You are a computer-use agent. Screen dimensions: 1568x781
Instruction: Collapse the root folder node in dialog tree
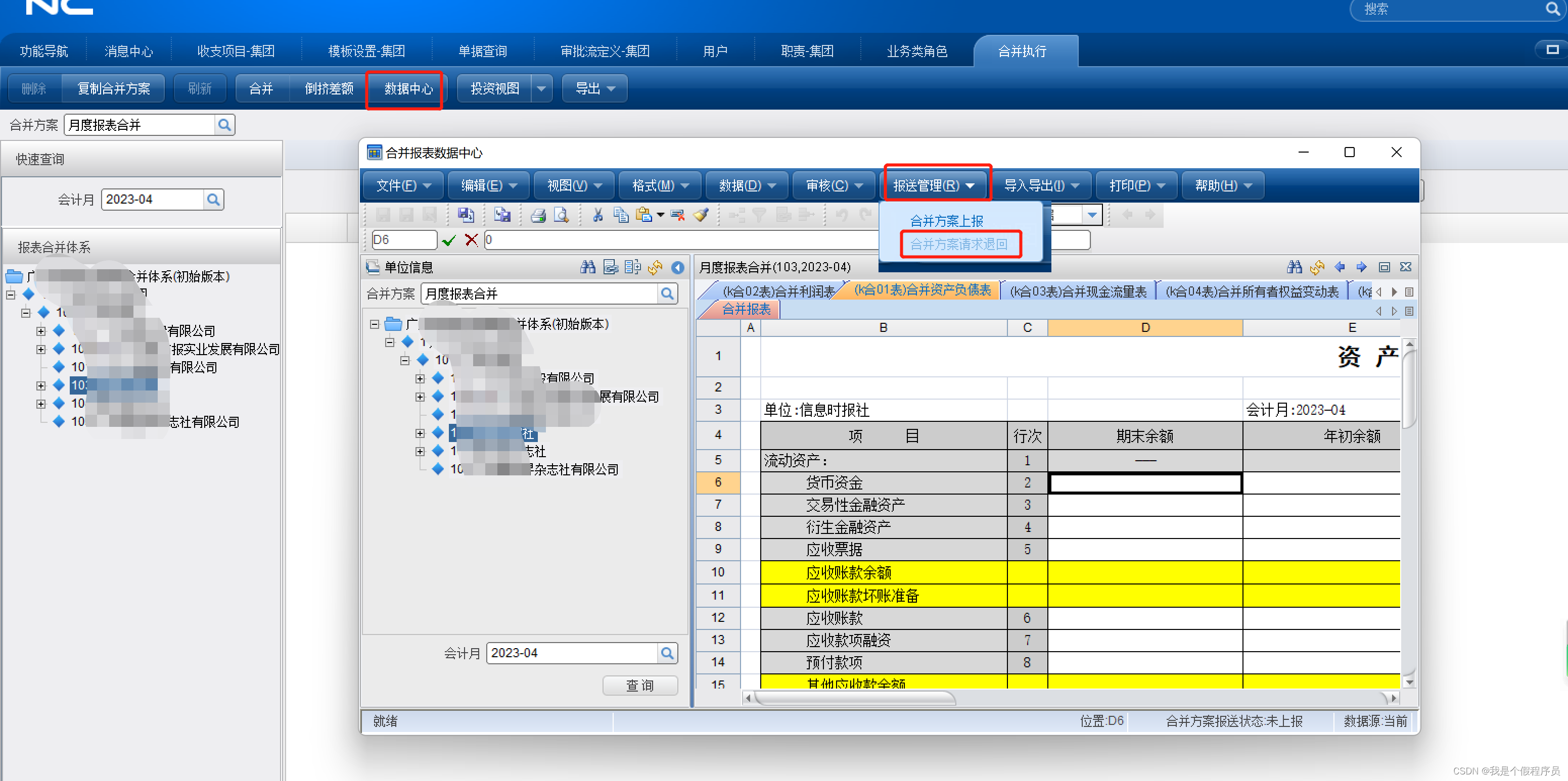click(375, 324)
